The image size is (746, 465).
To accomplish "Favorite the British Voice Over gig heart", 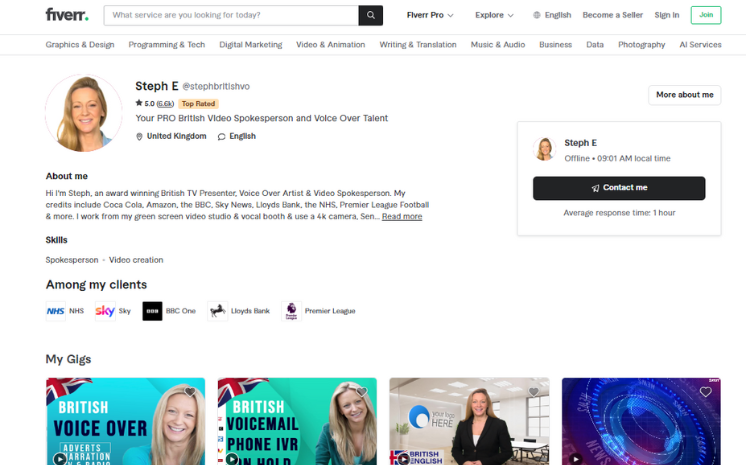I will [x=190, y=392].
